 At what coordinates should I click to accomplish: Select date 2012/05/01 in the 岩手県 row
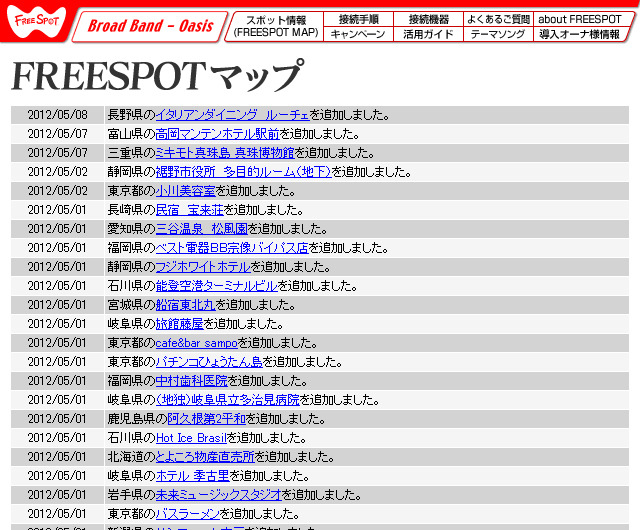58,494
